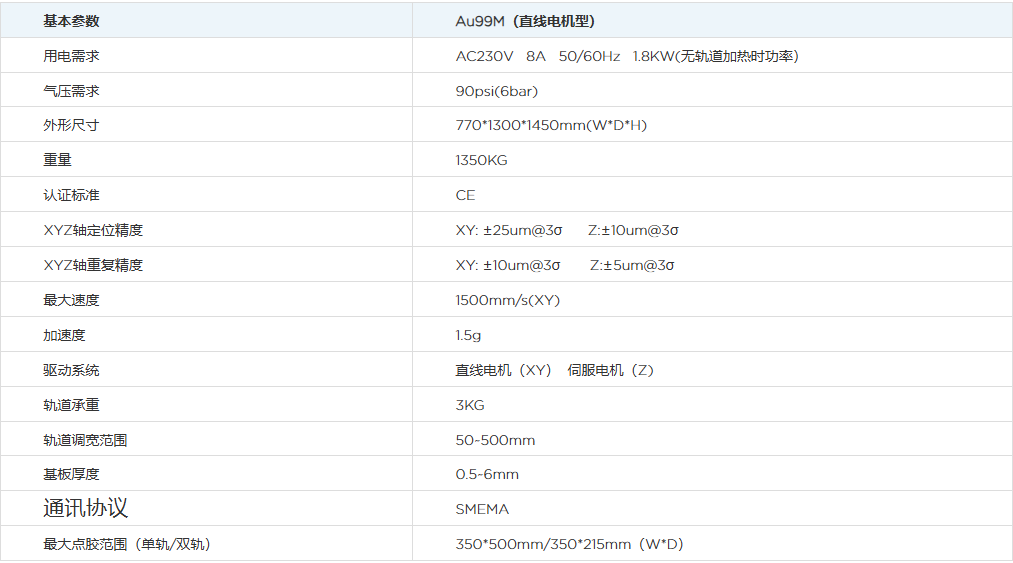1013x563 pixels.
Task: Click the 1350KG weight value
Action: tap(481, 160)
